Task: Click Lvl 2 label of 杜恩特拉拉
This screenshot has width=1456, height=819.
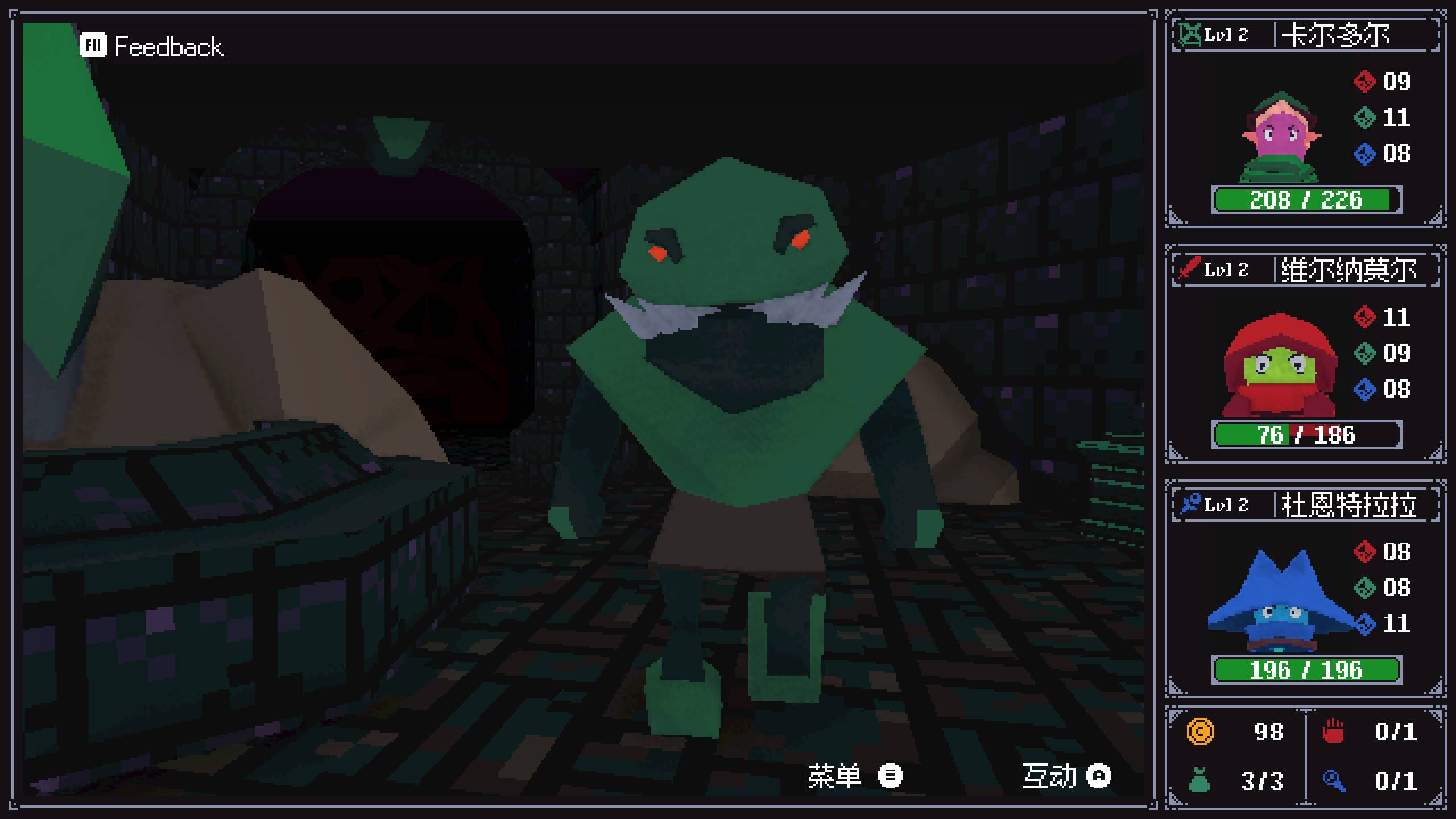Action: point(1226,504)
